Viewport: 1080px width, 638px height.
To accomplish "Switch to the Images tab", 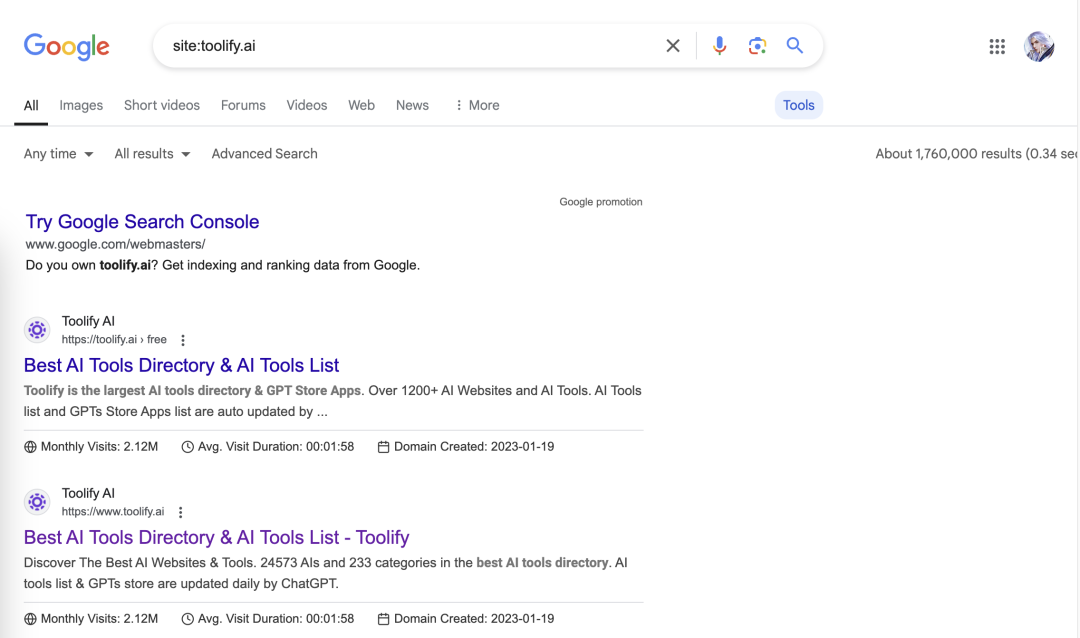I will pos(81,105).
